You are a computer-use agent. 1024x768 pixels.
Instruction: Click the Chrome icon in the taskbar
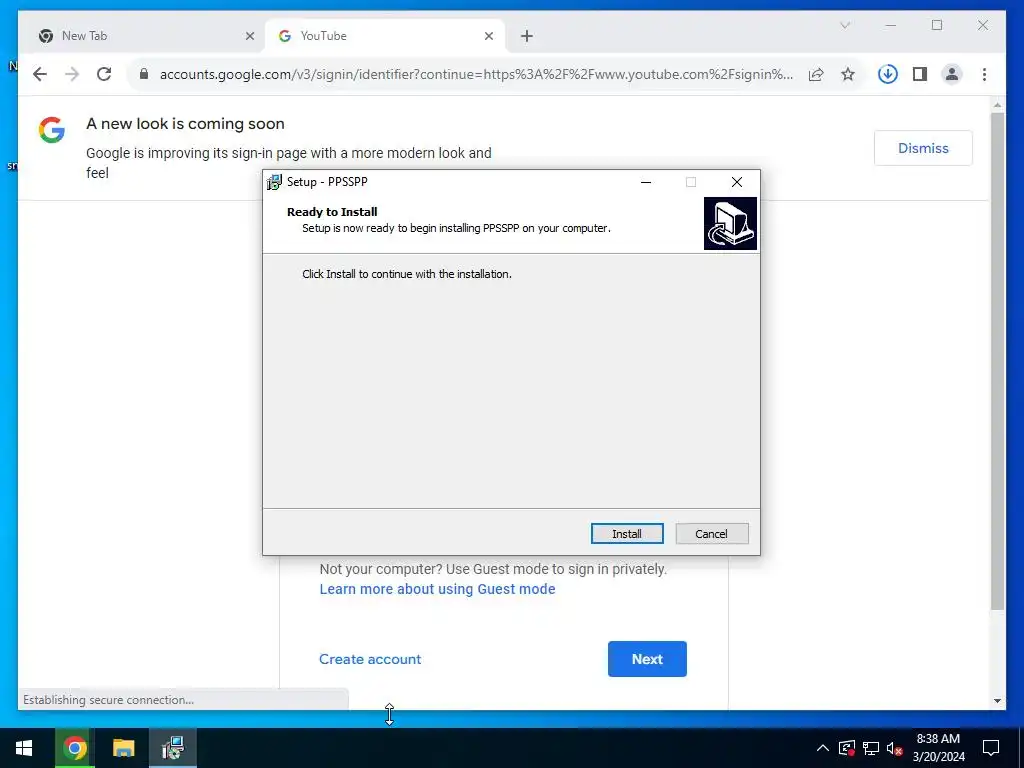click(x=74, y=748)
